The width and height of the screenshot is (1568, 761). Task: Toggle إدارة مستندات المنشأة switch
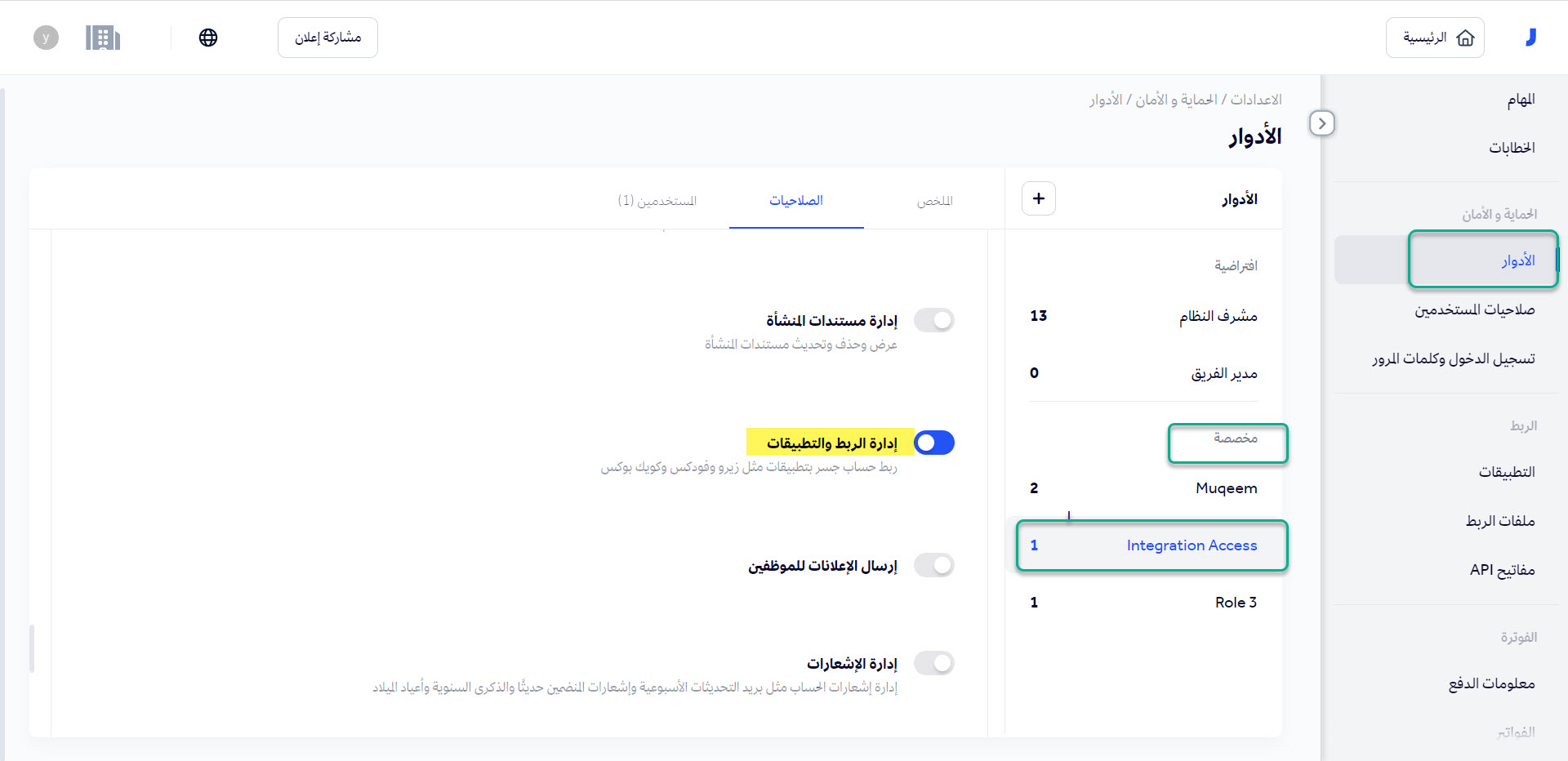(934, 320)
